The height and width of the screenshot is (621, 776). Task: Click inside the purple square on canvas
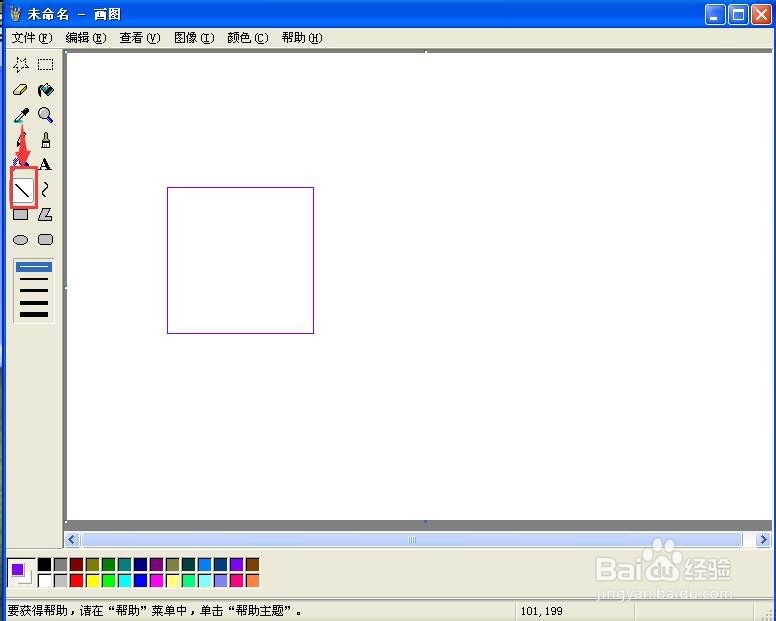click(241, 260)
